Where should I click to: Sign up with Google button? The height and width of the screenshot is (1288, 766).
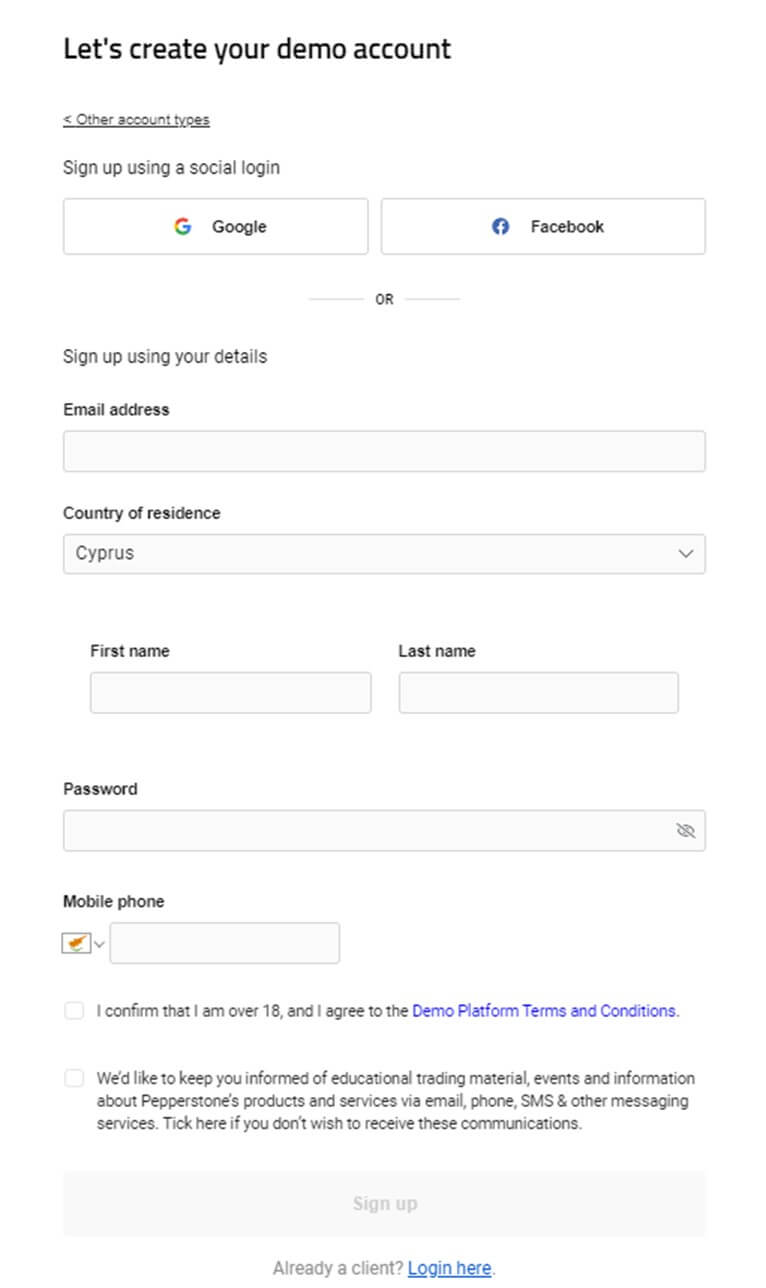[216, 227]
